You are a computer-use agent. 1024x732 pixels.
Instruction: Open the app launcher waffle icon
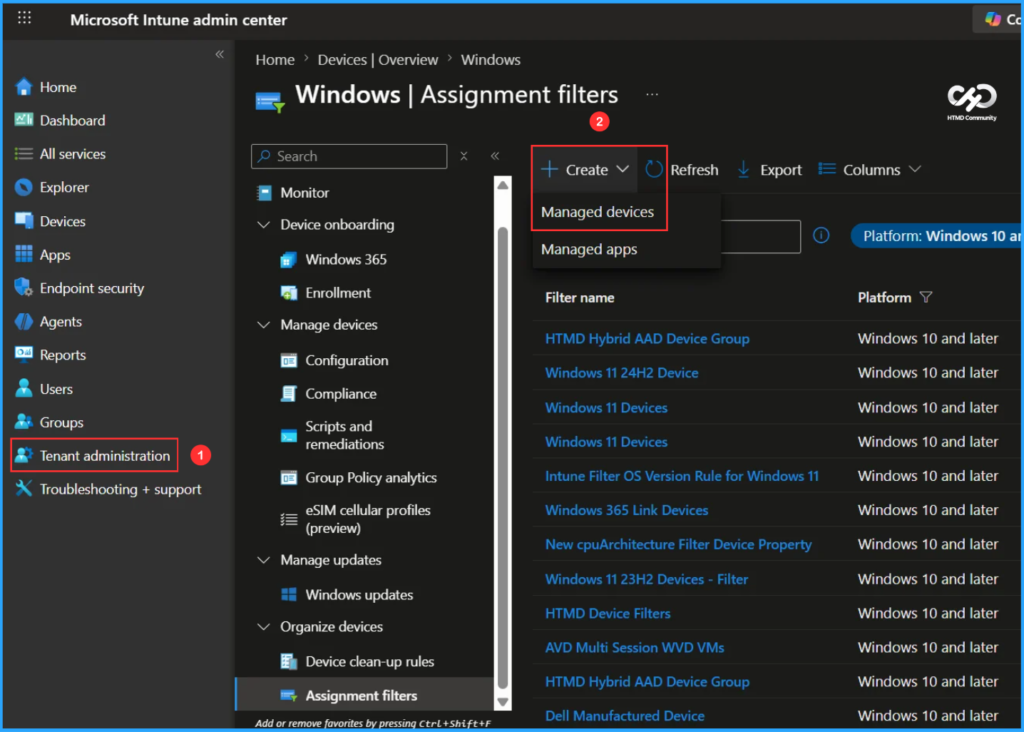(24, 18)
